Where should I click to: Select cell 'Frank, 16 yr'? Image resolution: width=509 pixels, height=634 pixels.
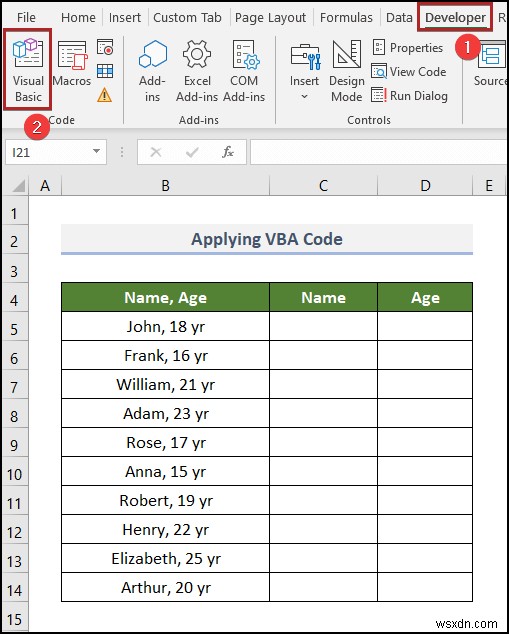pos(165,355)
